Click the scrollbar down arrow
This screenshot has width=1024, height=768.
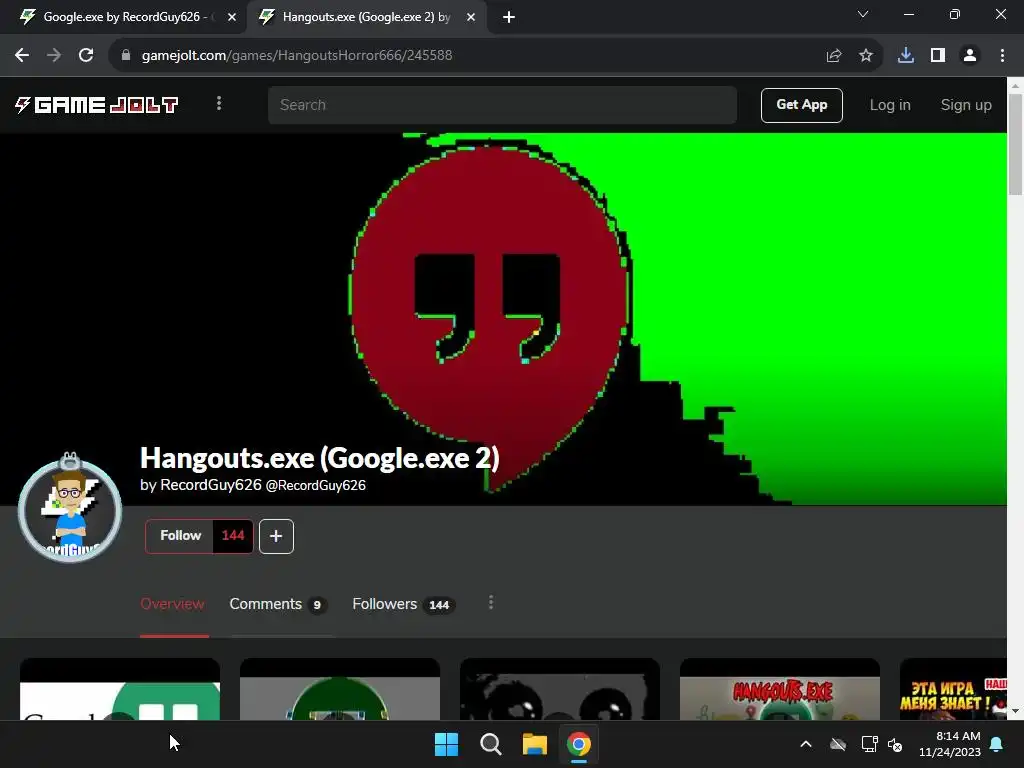tap(1015, 711)
